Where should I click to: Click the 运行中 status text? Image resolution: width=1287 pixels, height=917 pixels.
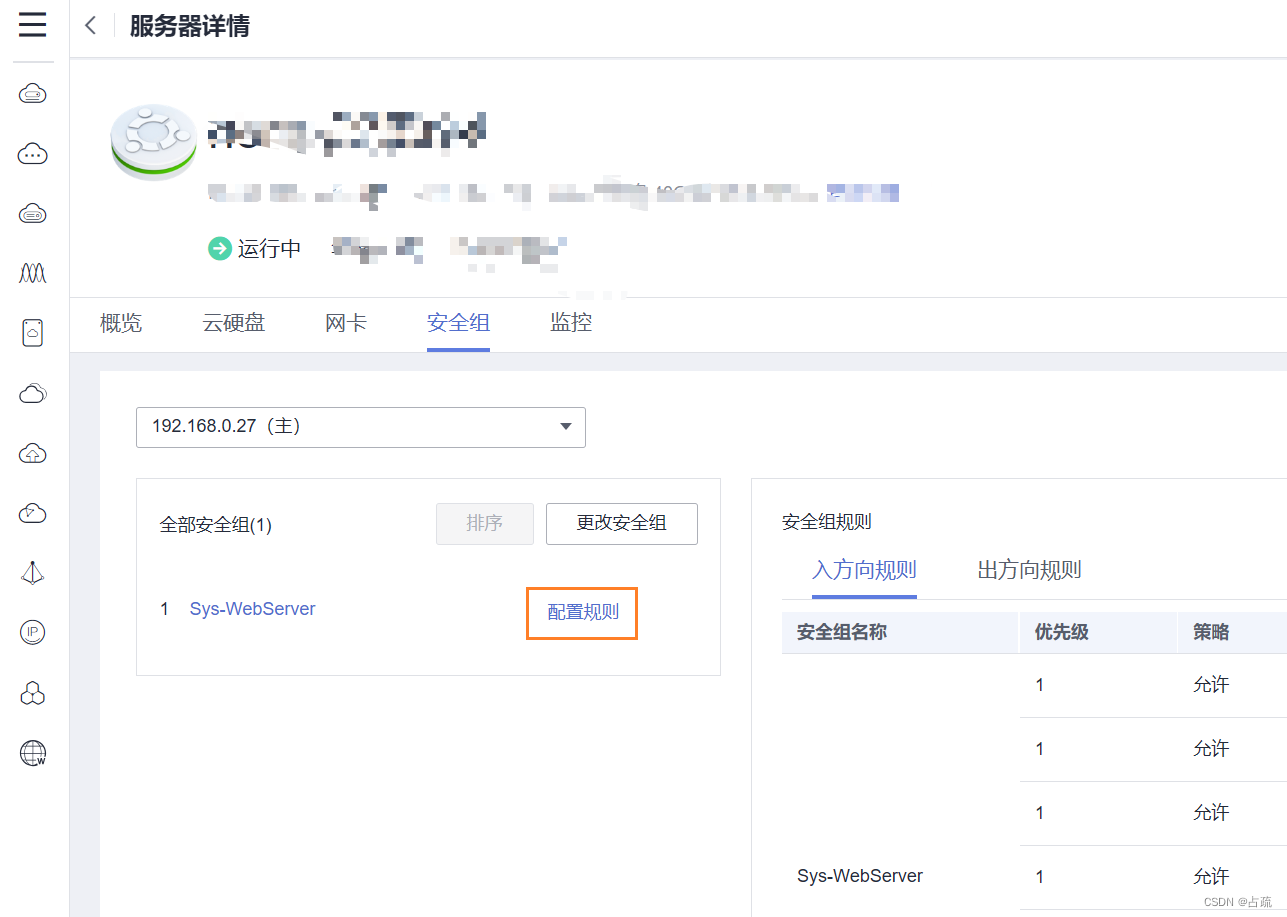(270, 249)
